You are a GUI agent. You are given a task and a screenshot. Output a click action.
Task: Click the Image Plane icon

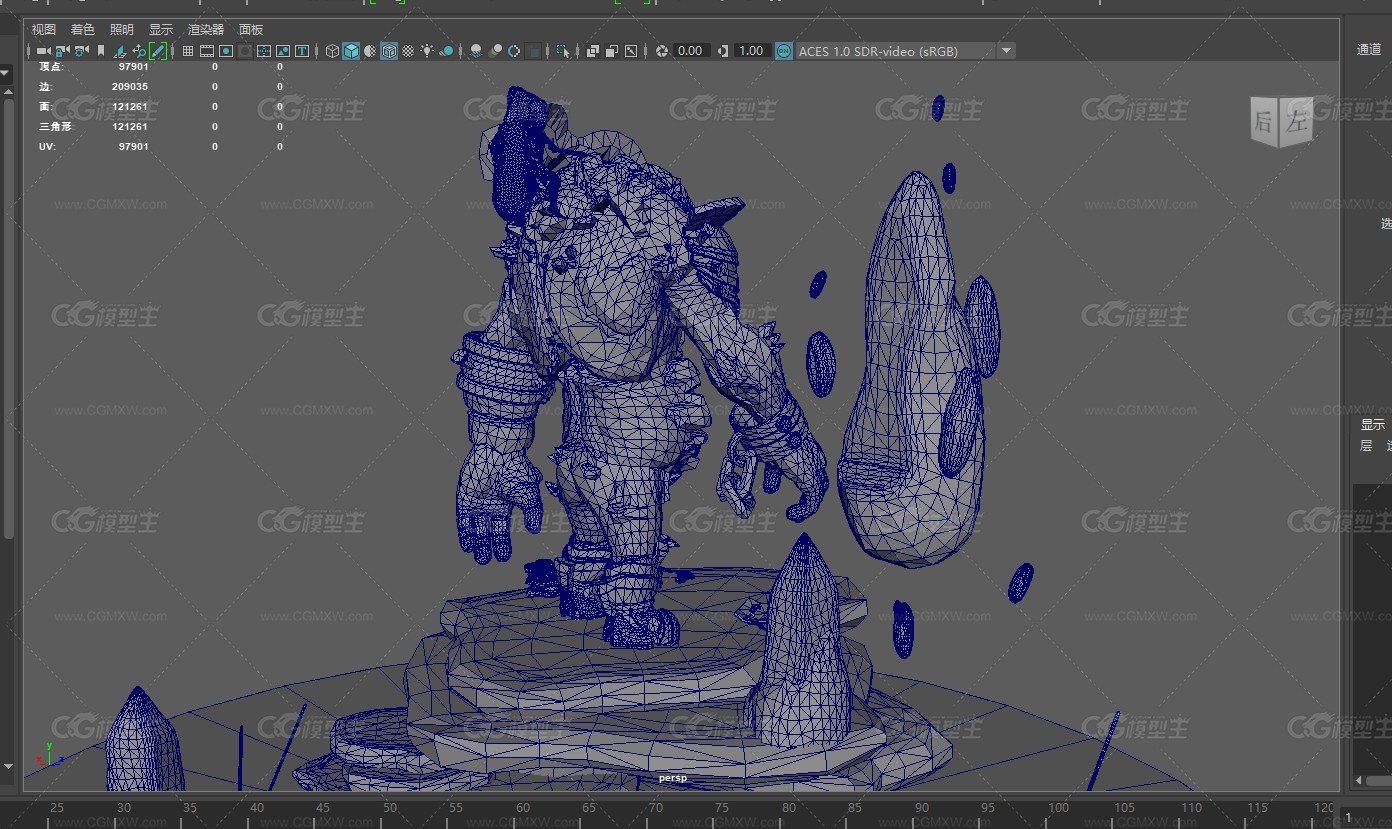(x=120, y=51)
